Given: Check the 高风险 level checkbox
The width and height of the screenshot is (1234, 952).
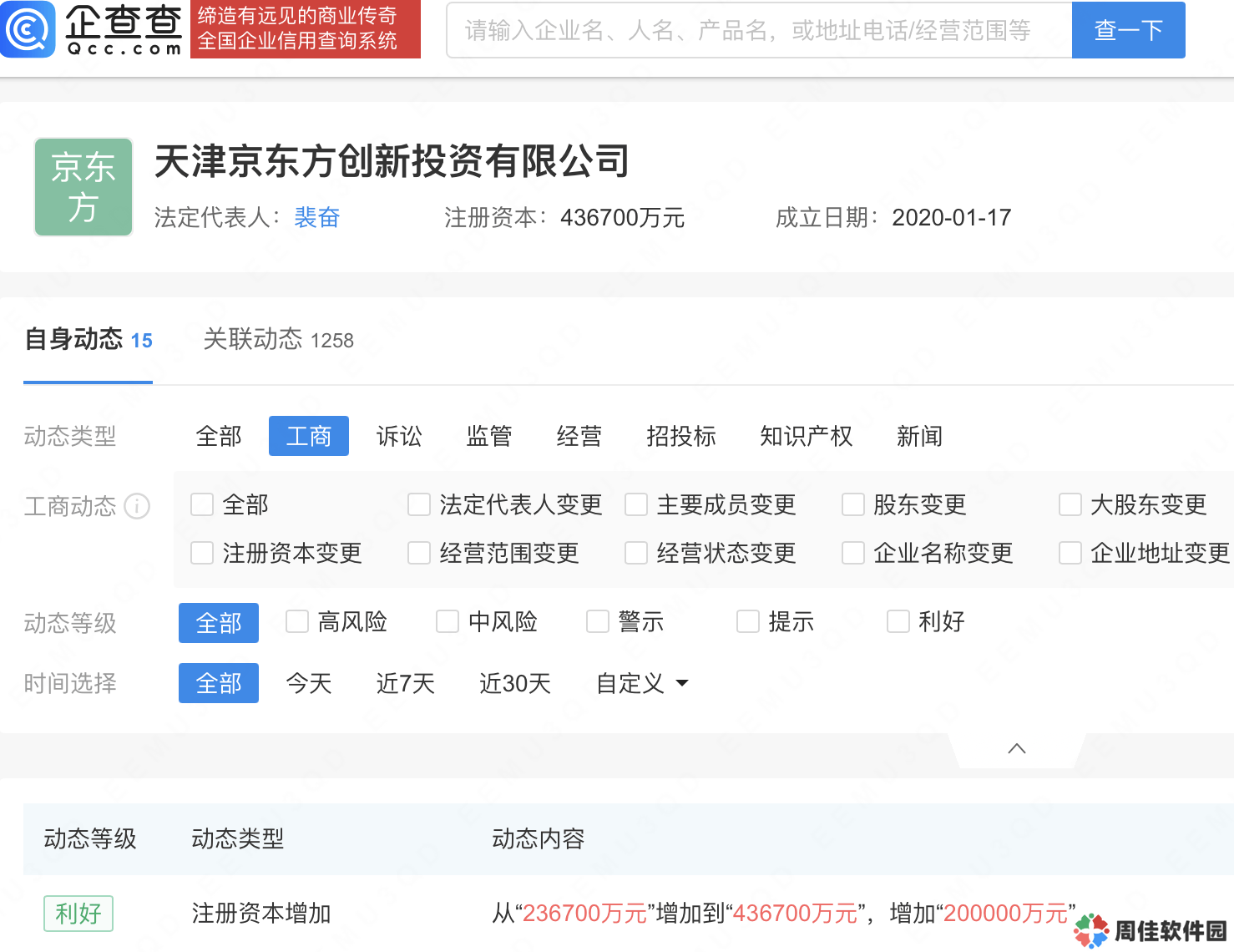Looking at the screenshot, I should pyautogui.click(x=297, y=621).
